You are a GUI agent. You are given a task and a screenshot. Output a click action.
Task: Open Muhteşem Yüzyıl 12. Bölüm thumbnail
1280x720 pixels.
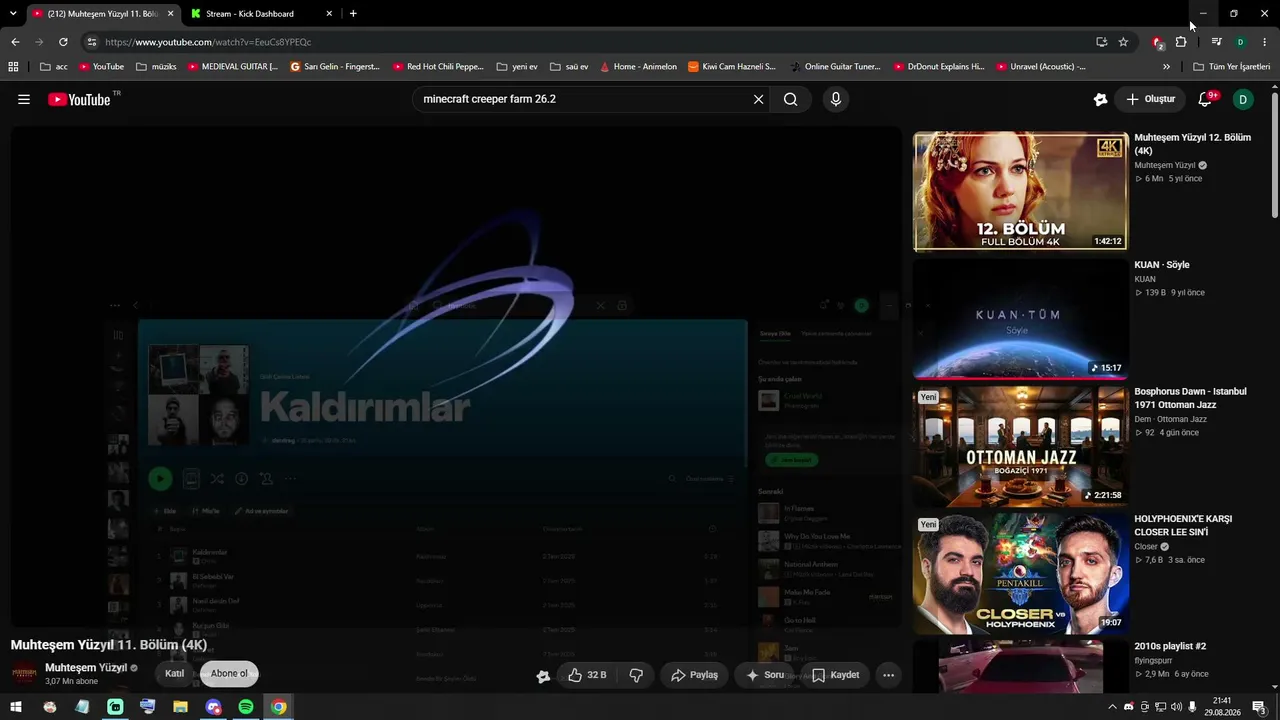1020,192
